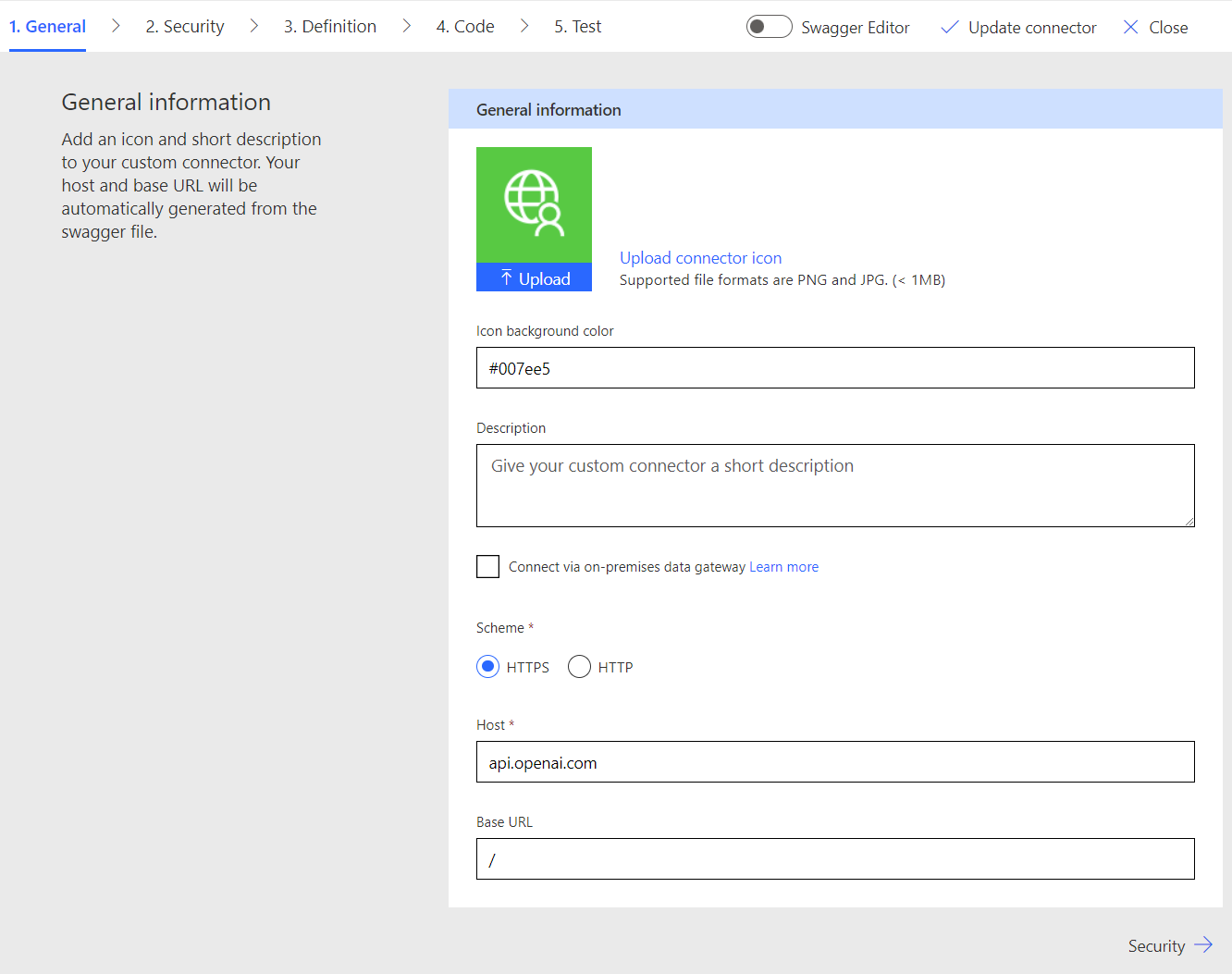
Task: Click the Upload button under icon
Action: pos(534,277)
